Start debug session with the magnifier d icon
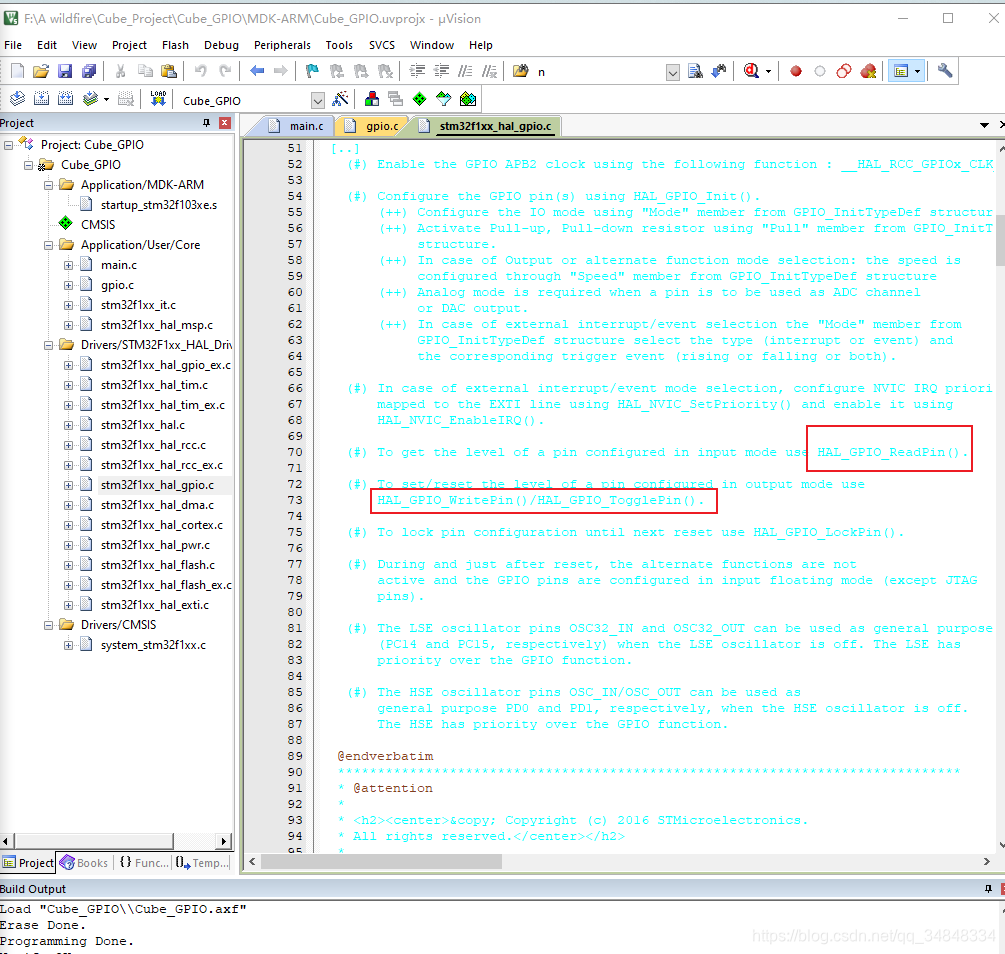Viewport: 1005px width, 954px height. (751, 71)
